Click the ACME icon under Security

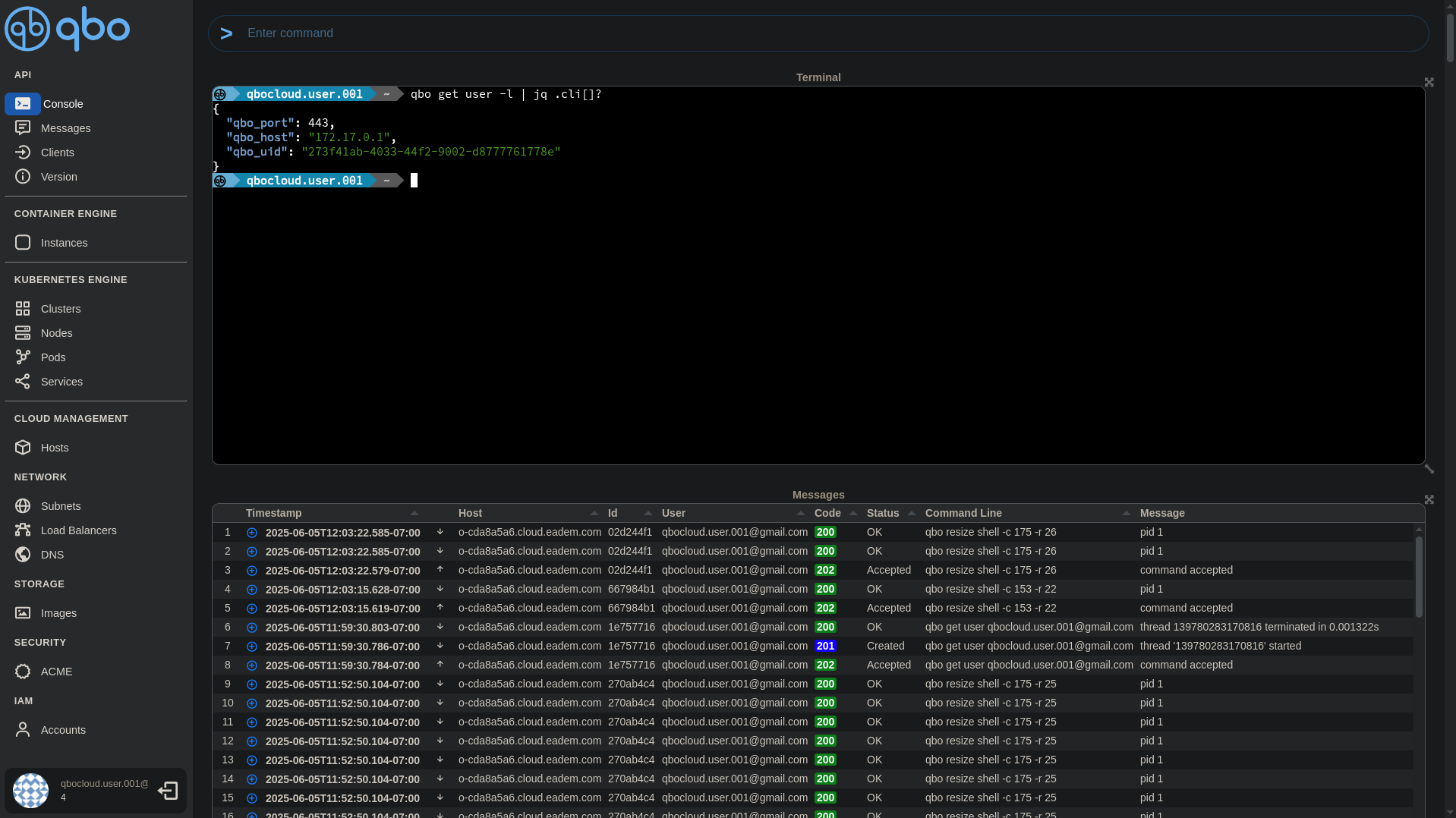point(23,671)
